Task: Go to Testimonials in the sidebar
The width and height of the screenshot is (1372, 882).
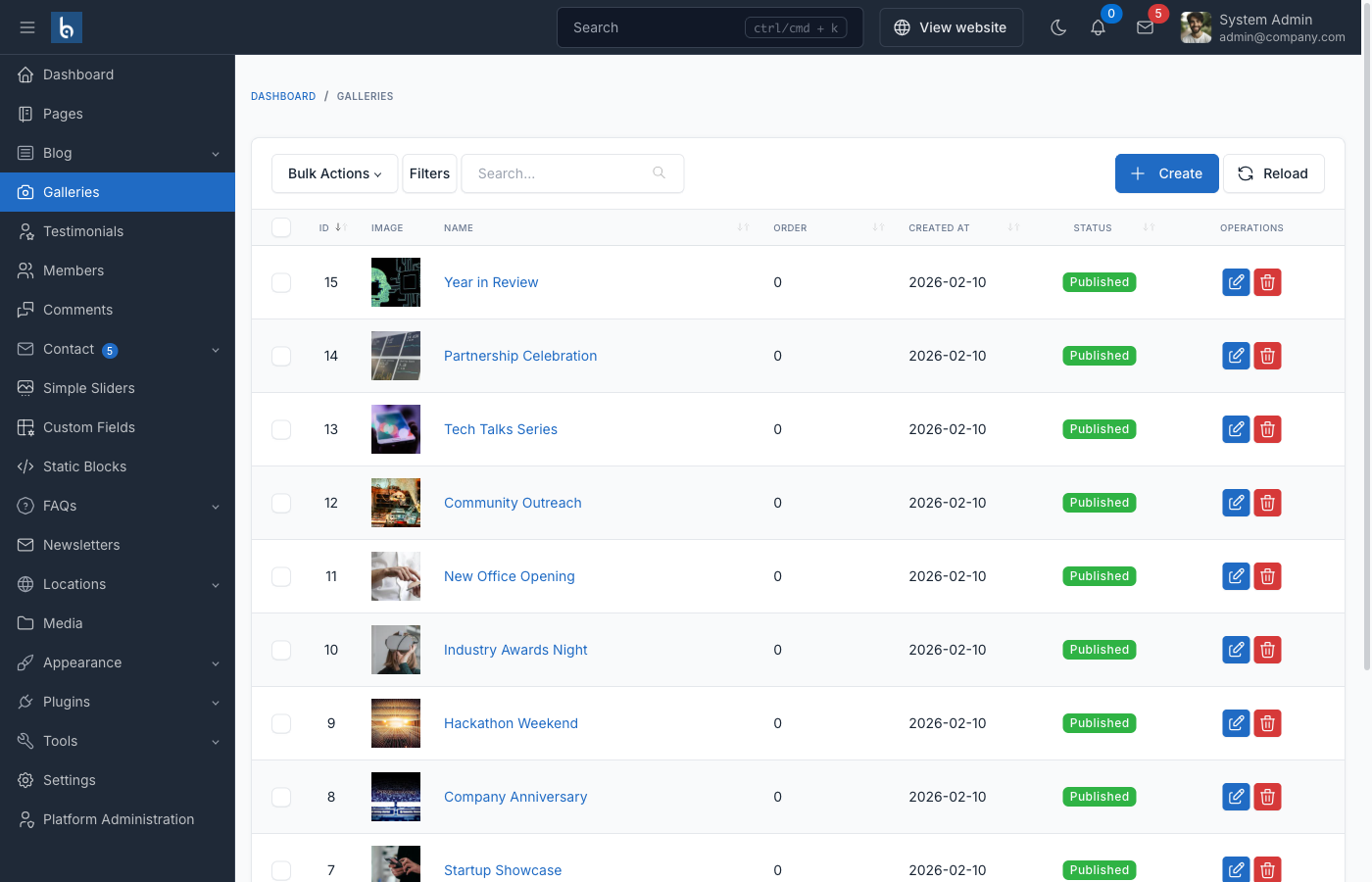Action: pos(84,231)
